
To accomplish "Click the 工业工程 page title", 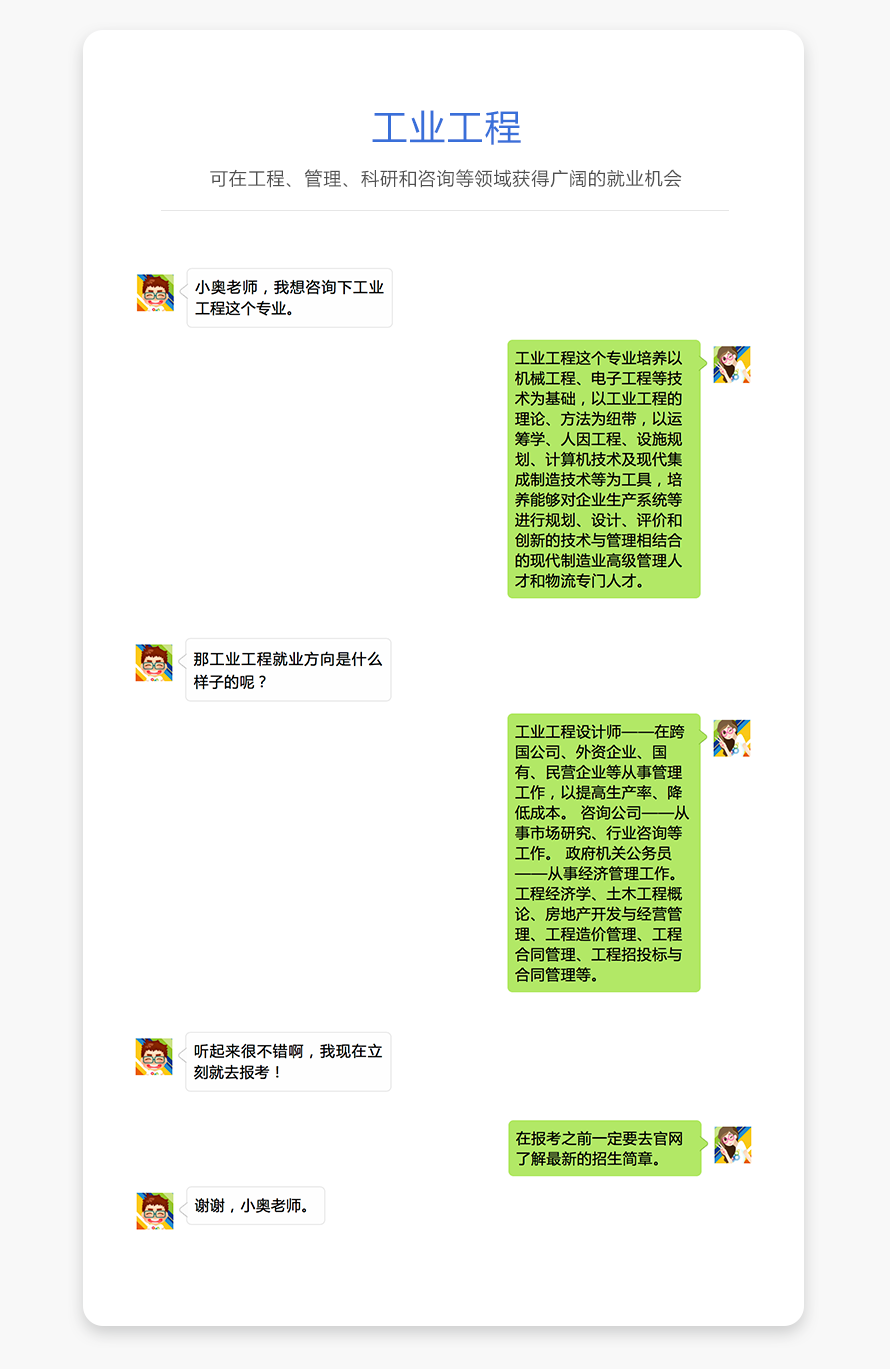I will [446, 128].
